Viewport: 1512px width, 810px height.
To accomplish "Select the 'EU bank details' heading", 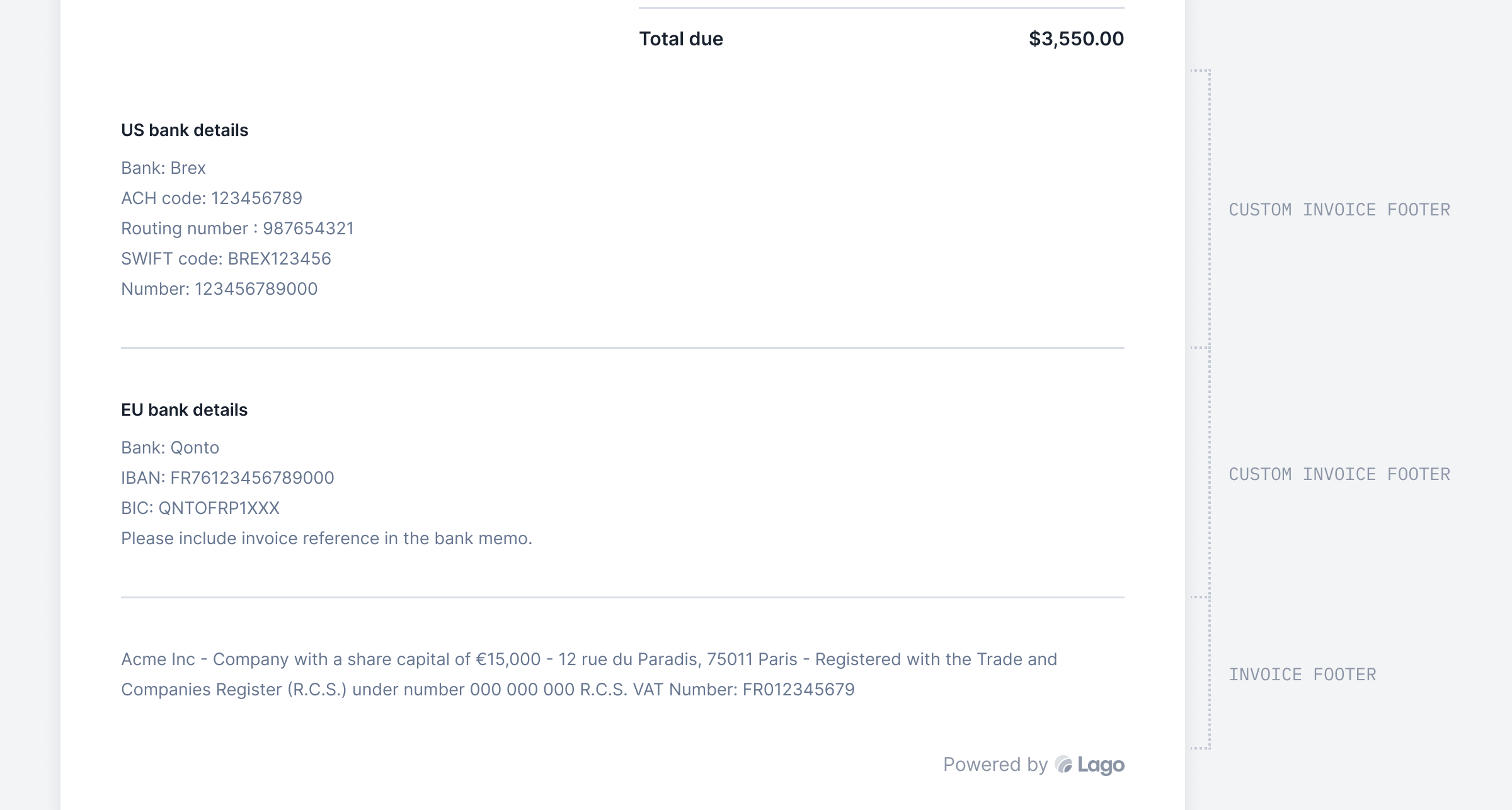I will point(184,410).
